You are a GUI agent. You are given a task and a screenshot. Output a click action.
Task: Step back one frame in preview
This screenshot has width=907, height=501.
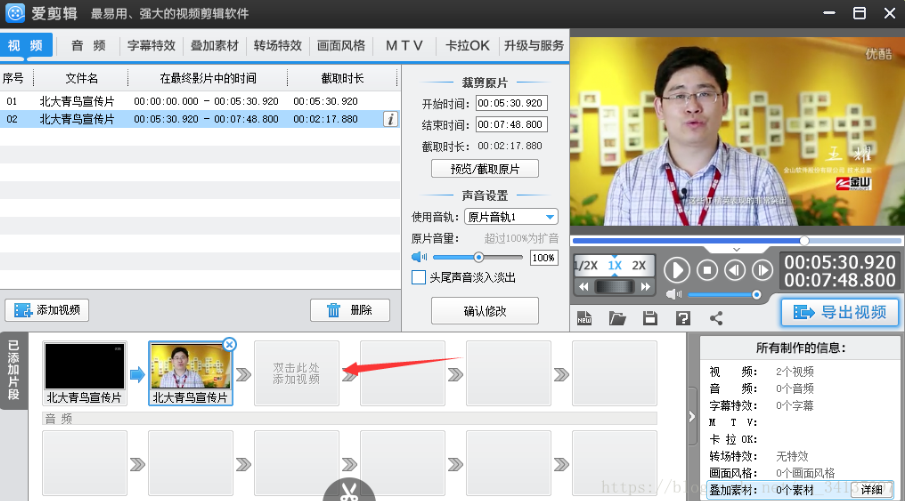735,270
